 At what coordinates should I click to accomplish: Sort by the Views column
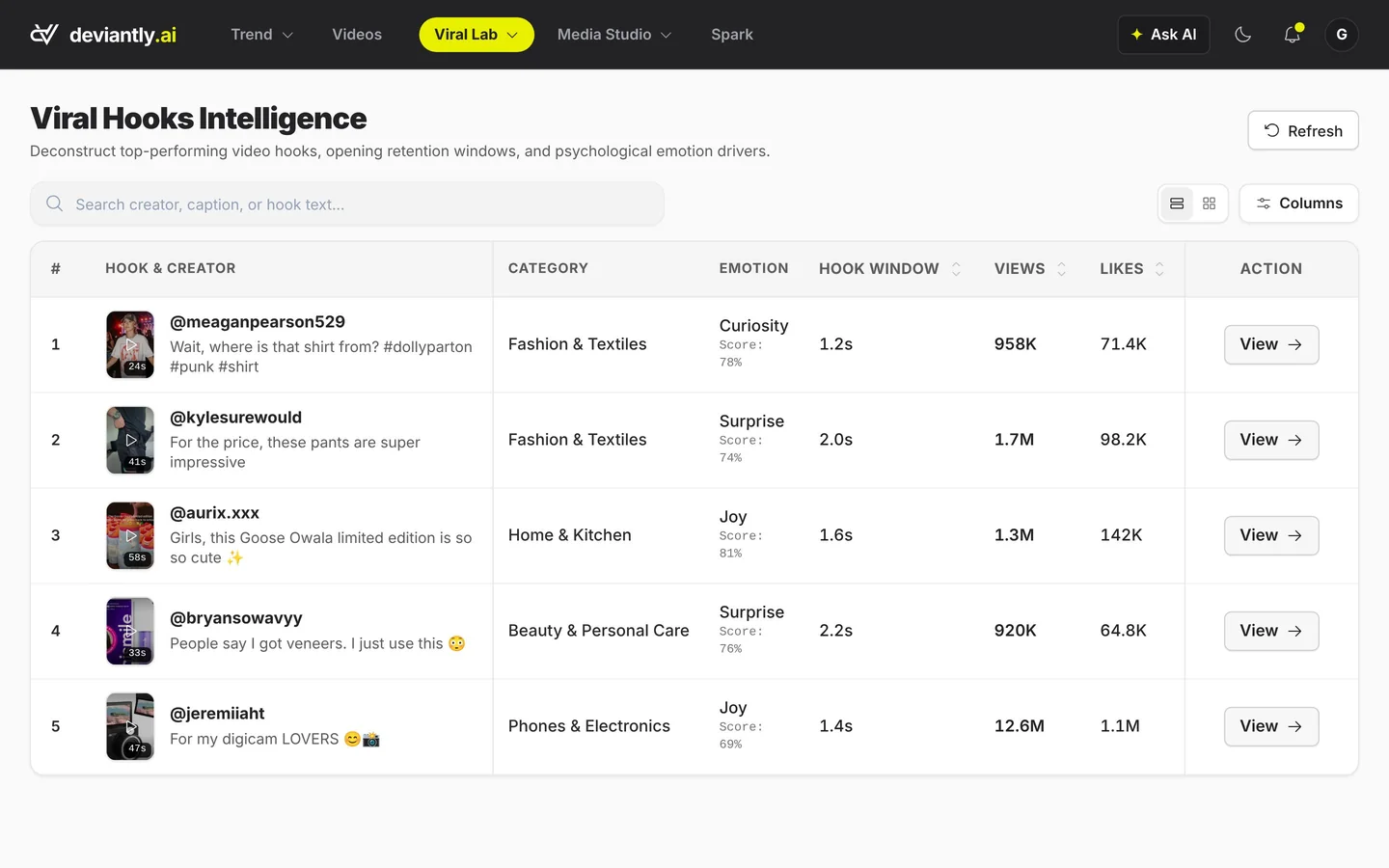click(1030, 269)
